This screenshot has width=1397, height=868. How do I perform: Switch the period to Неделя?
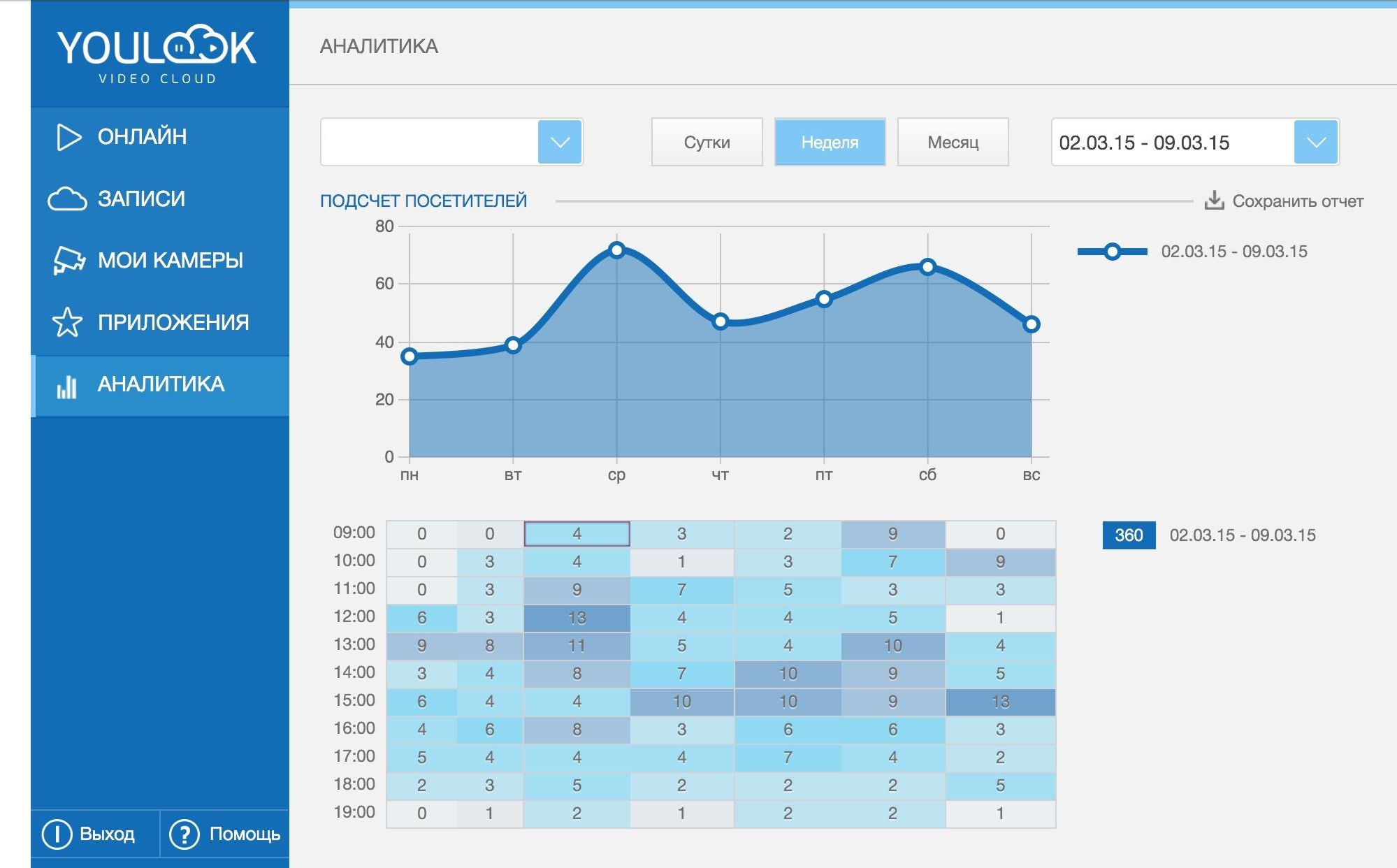click(830, 143)
